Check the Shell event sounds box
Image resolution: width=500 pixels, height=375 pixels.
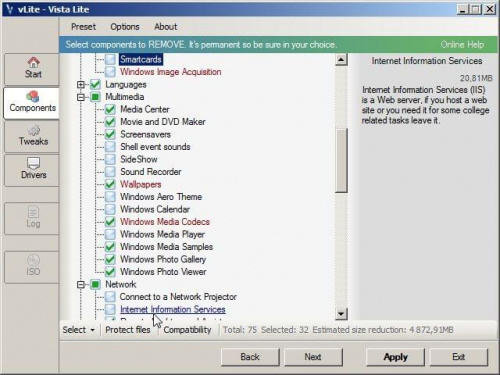[110, 147]
